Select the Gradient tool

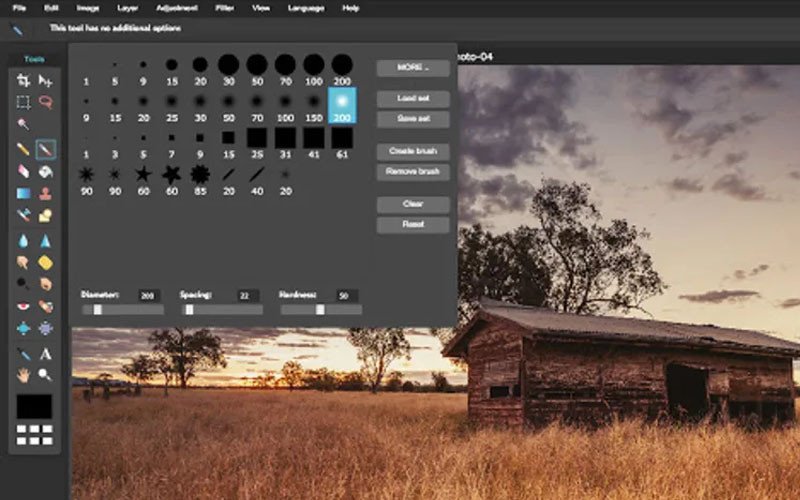click(x=23, y=193)
